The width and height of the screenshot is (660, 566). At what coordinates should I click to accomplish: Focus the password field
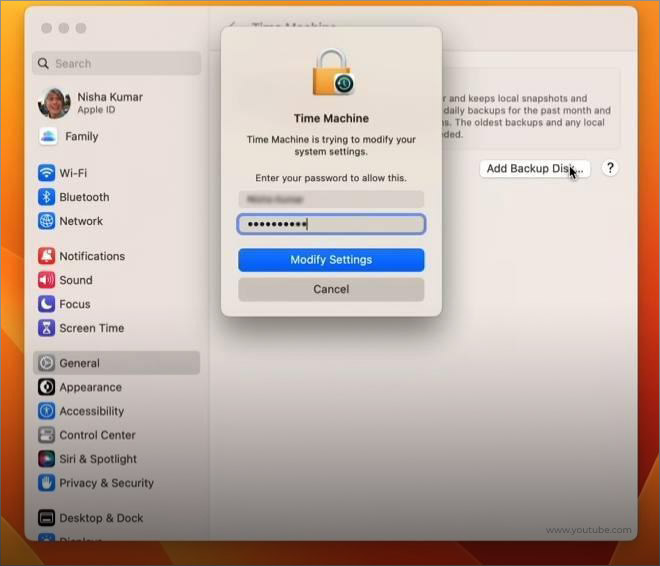pos(331,224)
